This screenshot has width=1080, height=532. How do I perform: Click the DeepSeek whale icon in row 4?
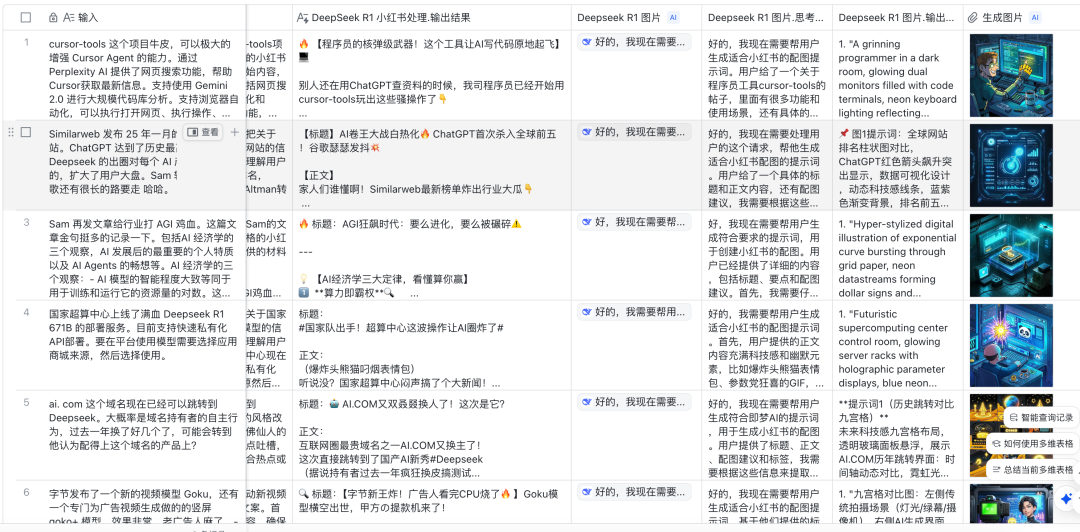point(587,311)
